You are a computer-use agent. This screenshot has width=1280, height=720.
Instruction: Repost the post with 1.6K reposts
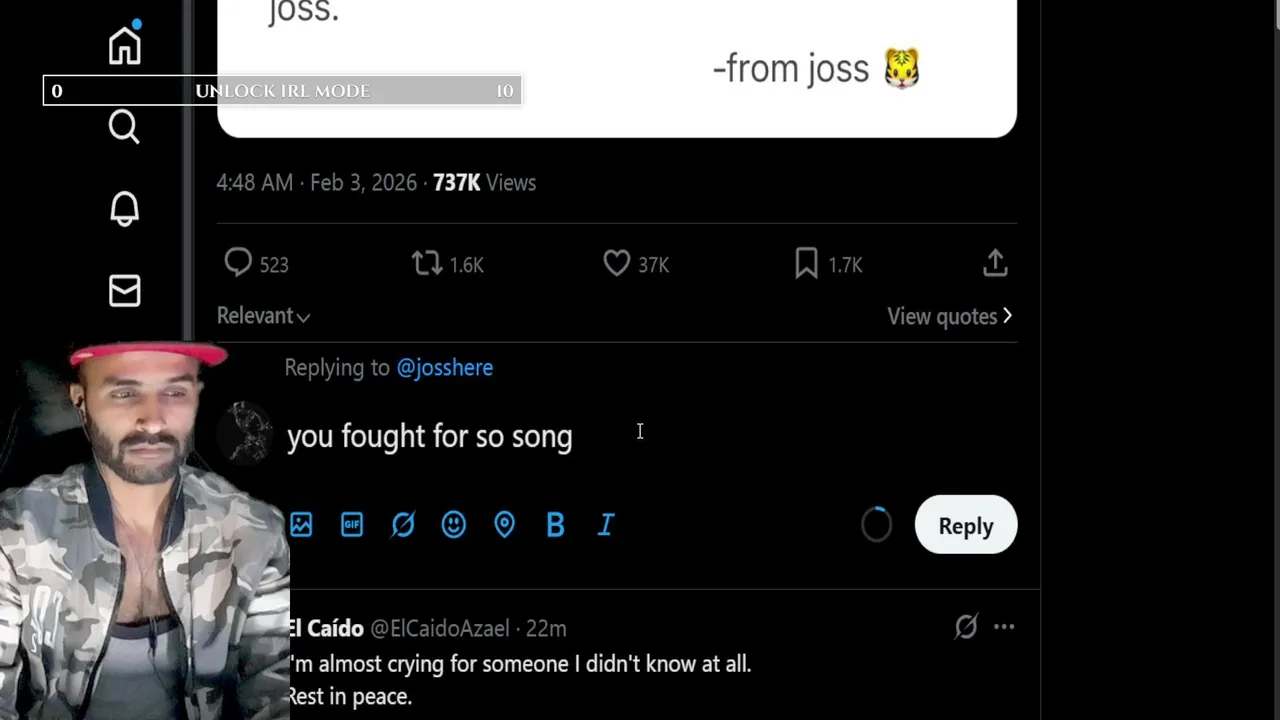point(427,263)
